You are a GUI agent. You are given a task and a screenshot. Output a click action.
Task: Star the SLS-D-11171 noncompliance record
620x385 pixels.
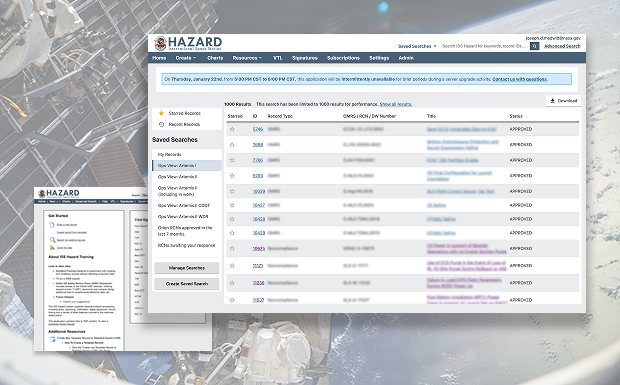pyautogui.click(x=232, y=266)
